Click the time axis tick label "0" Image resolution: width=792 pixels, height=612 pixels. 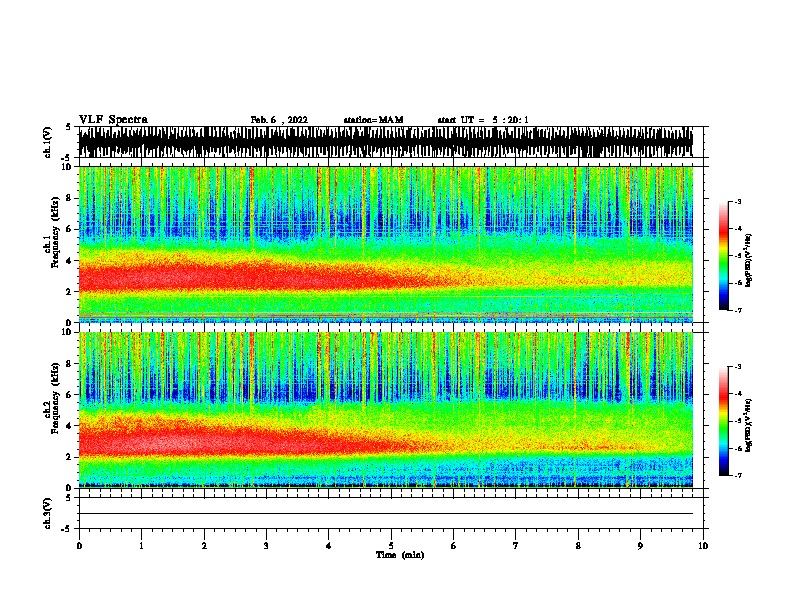pos(79,545)
